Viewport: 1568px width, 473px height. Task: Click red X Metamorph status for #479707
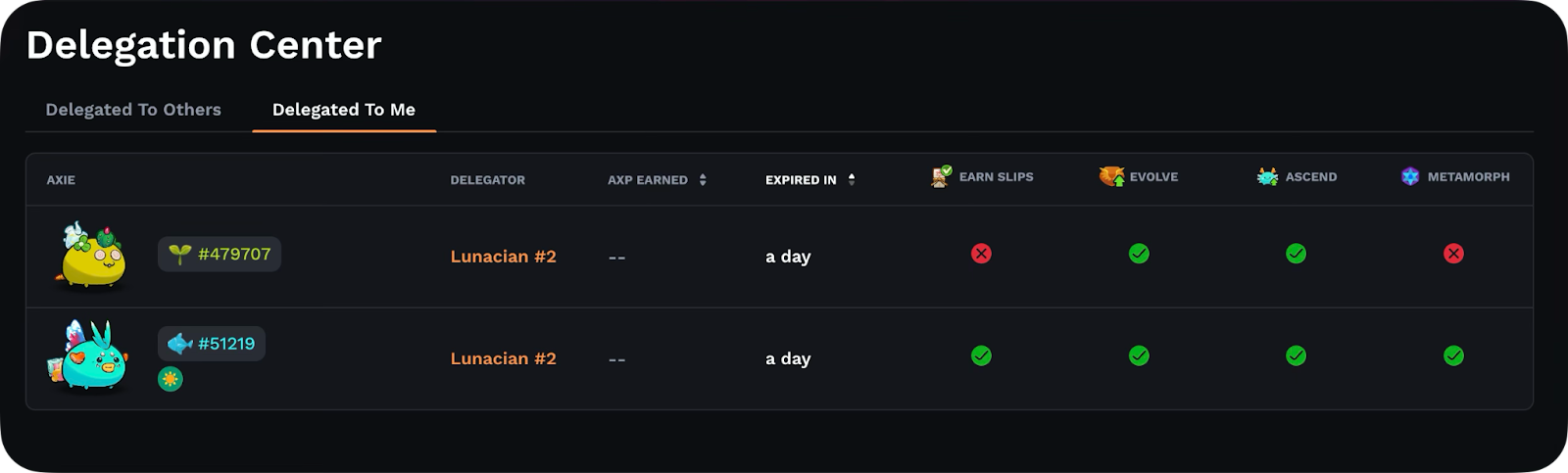pyautogui.click(x=1453, y=254)
